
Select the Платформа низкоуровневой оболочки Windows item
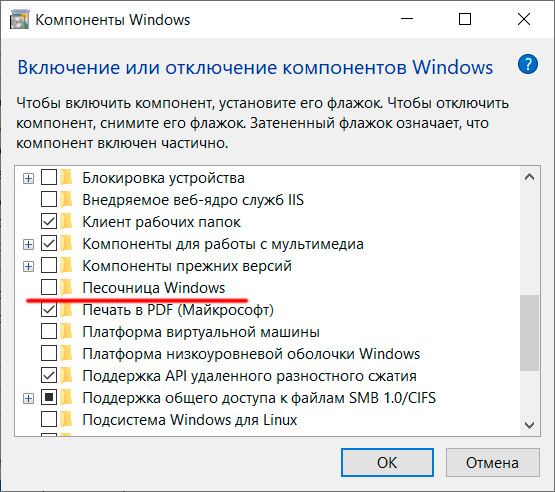[x=251, y=354]
